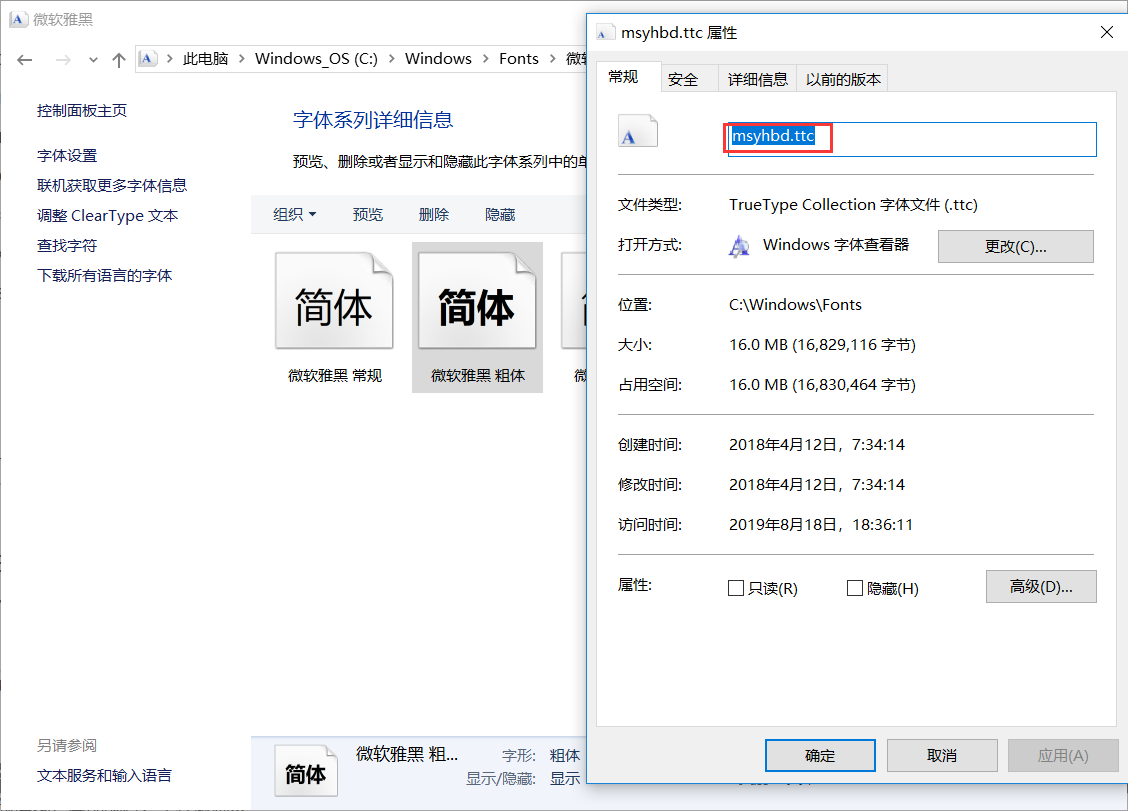
Task: Switch to the 以前的版本 tab
Action: (x=842, y=79)
